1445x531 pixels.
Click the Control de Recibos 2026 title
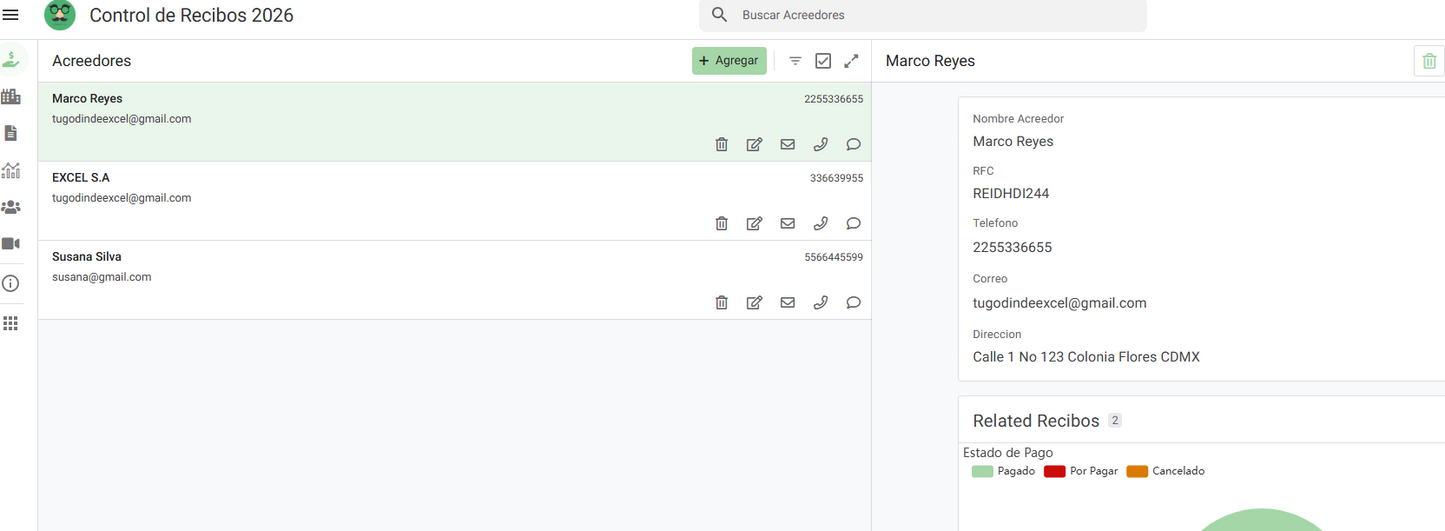(x=192, y=15)
